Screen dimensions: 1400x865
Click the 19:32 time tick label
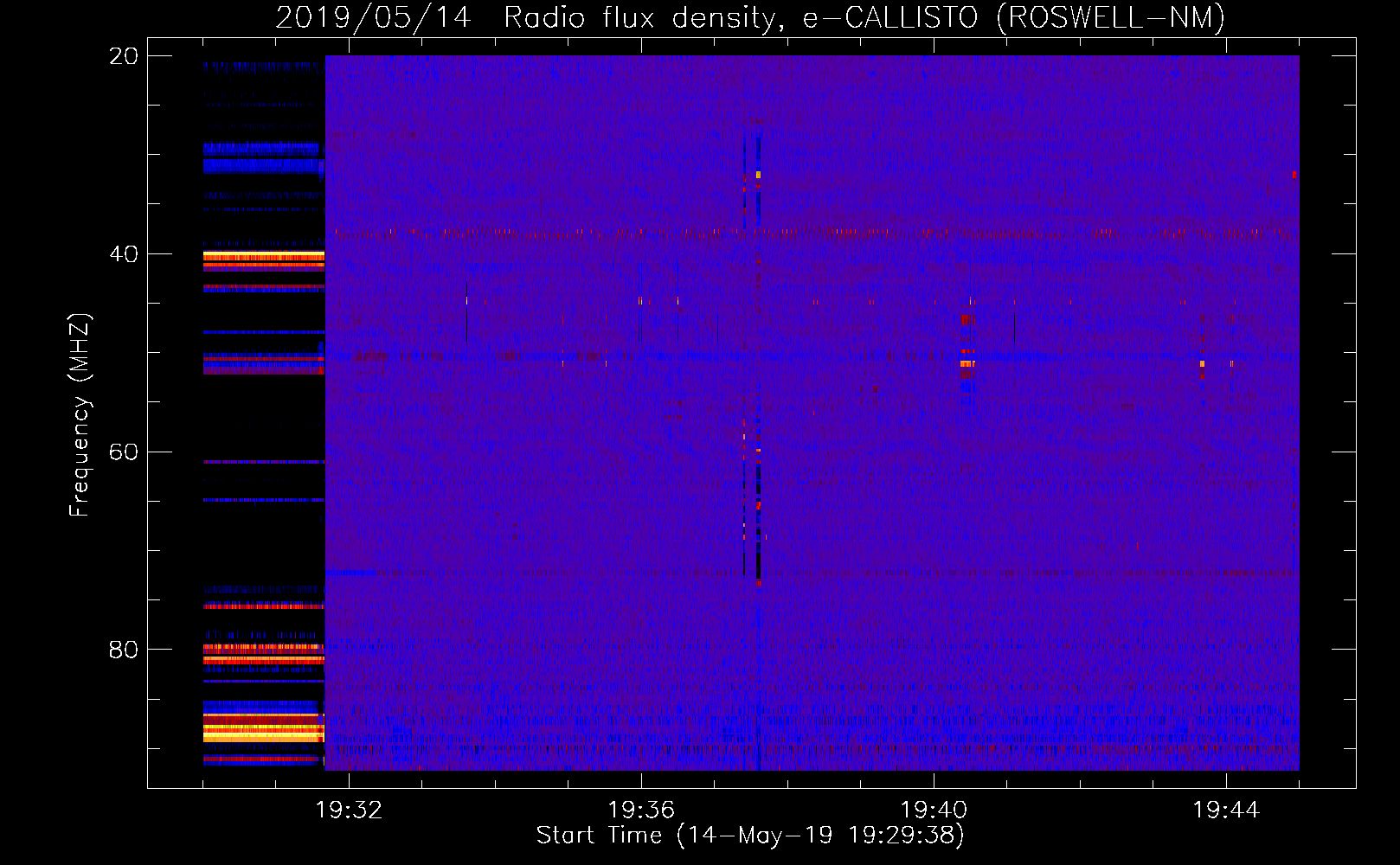click(349, 811)
